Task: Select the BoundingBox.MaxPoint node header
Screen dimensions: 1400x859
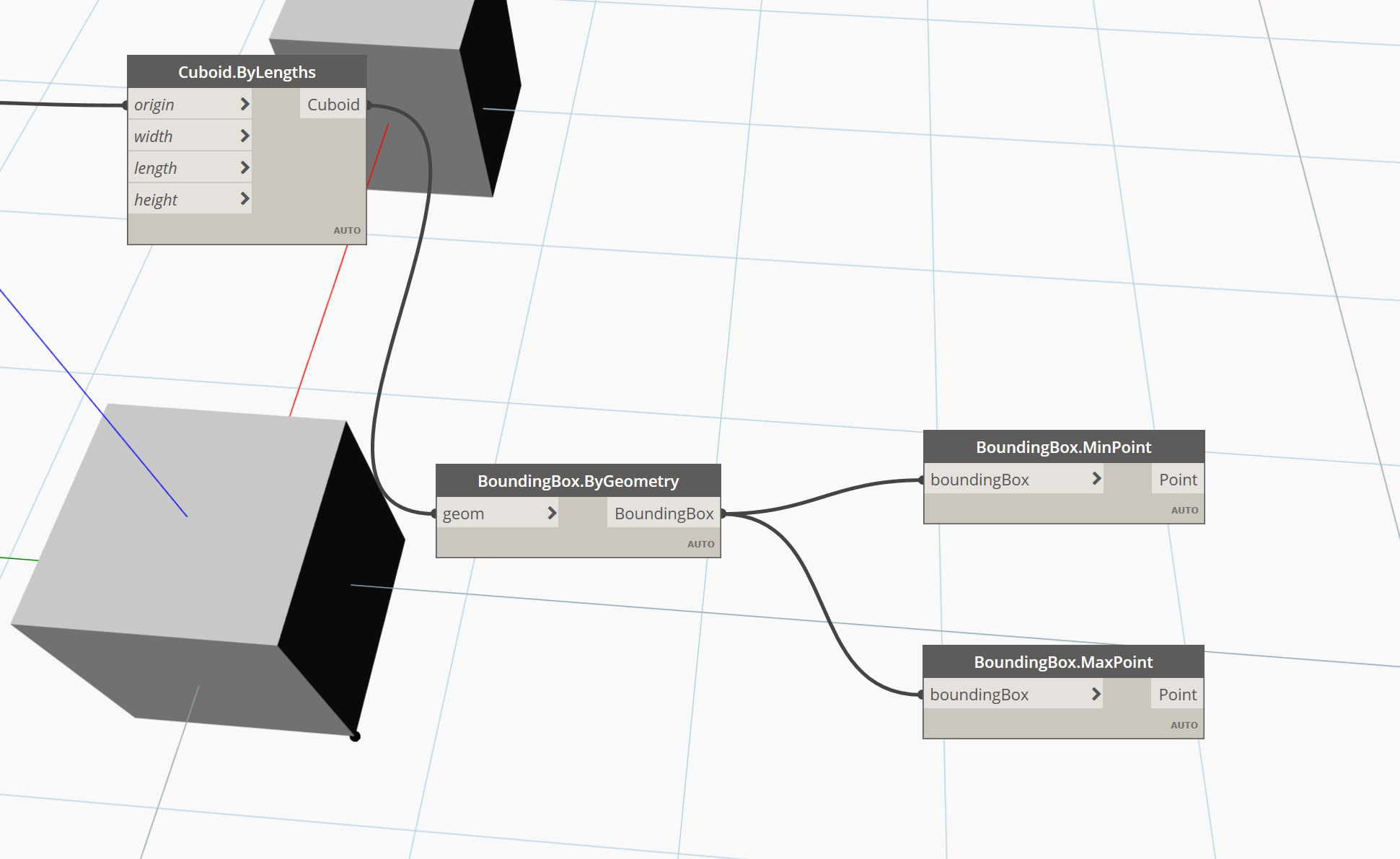Action: coord(1063,662)
